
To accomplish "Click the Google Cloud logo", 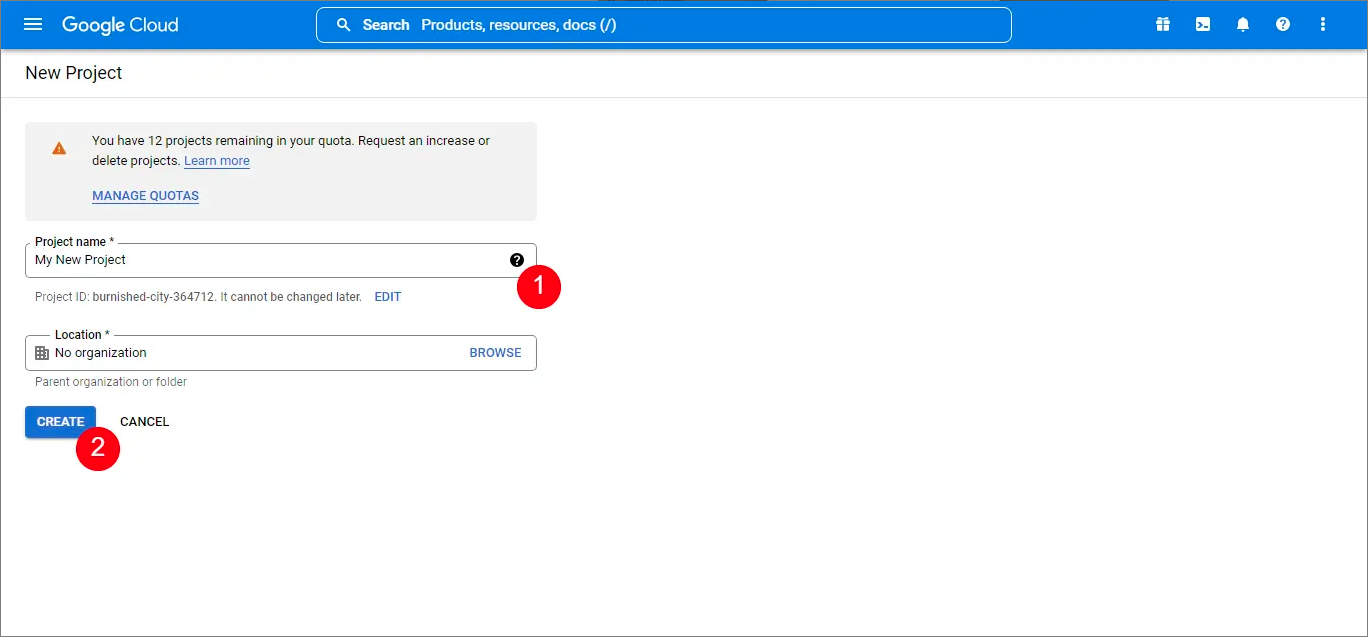I will (x=119, y=24).
